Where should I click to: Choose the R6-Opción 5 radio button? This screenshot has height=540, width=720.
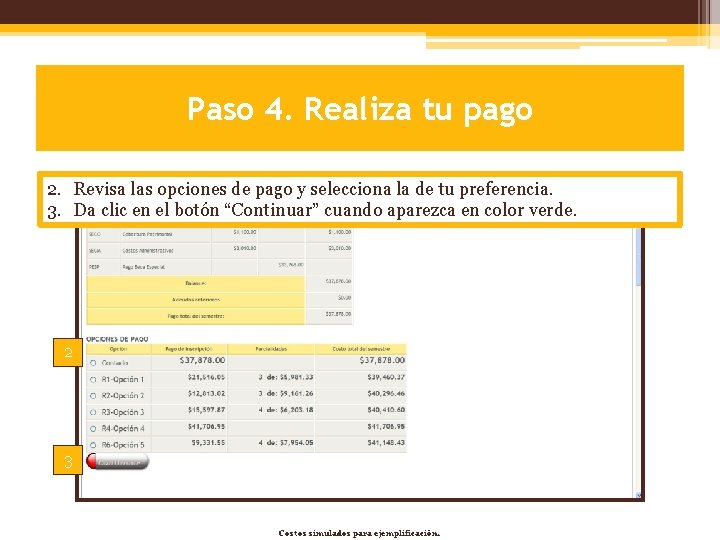coord(93,445)
